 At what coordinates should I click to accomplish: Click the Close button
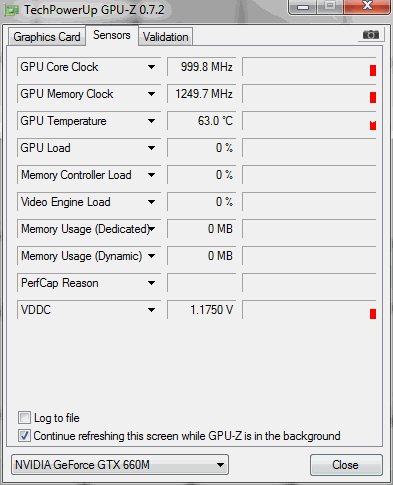346,465
